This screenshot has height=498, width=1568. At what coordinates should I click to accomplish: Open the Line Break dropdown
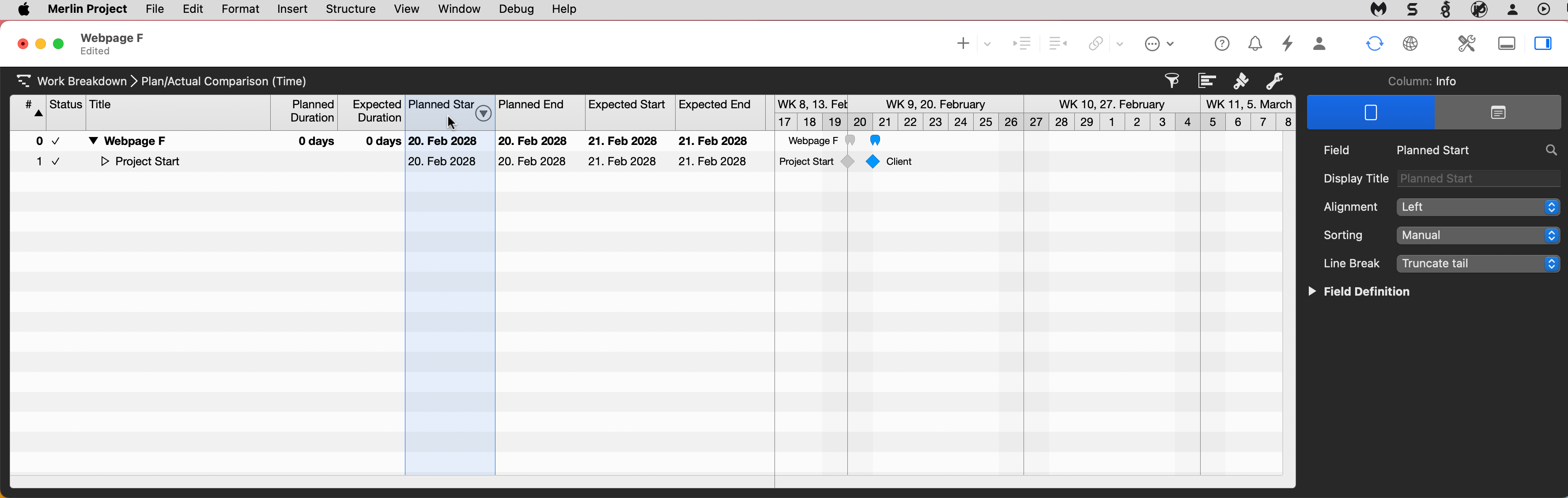click(x=1478, y=264)
